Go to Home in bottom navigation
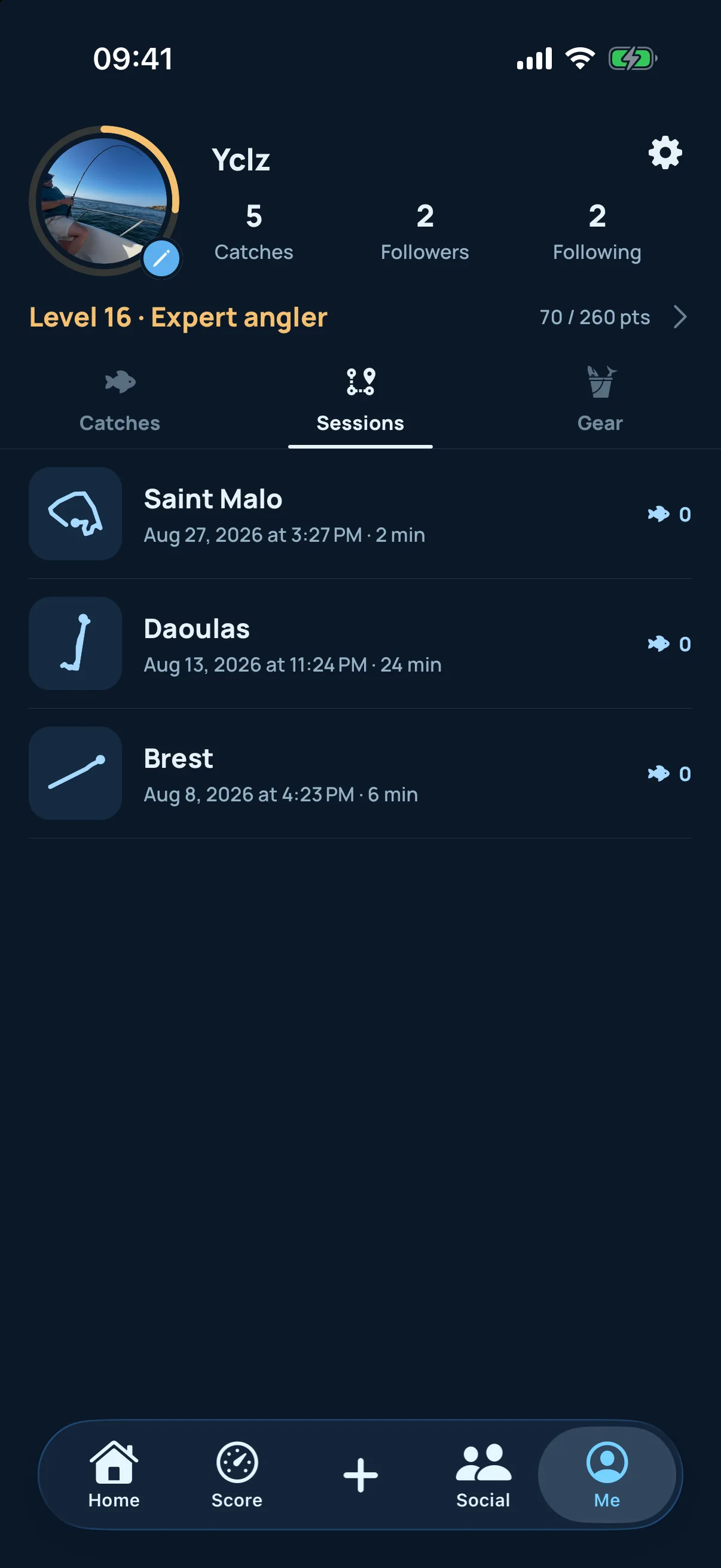721x1568 pixels. pos(114,1474)
